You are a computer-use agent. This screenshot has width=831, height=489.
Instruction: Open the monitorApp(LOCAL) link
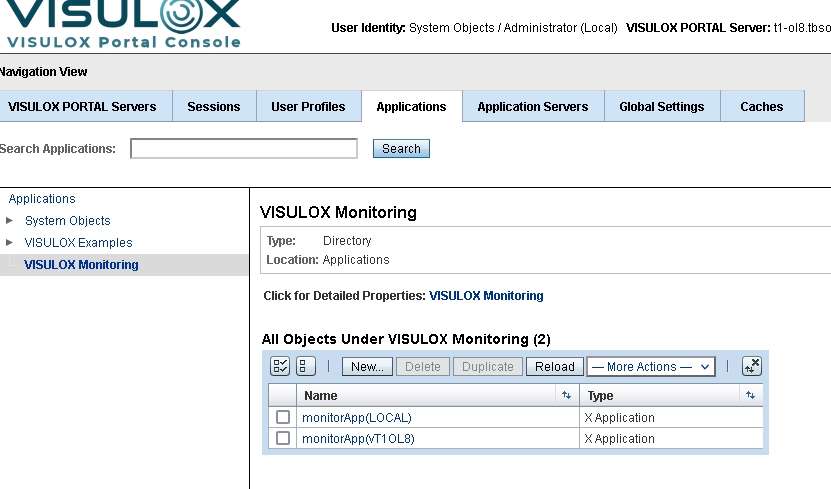[356, 417]
